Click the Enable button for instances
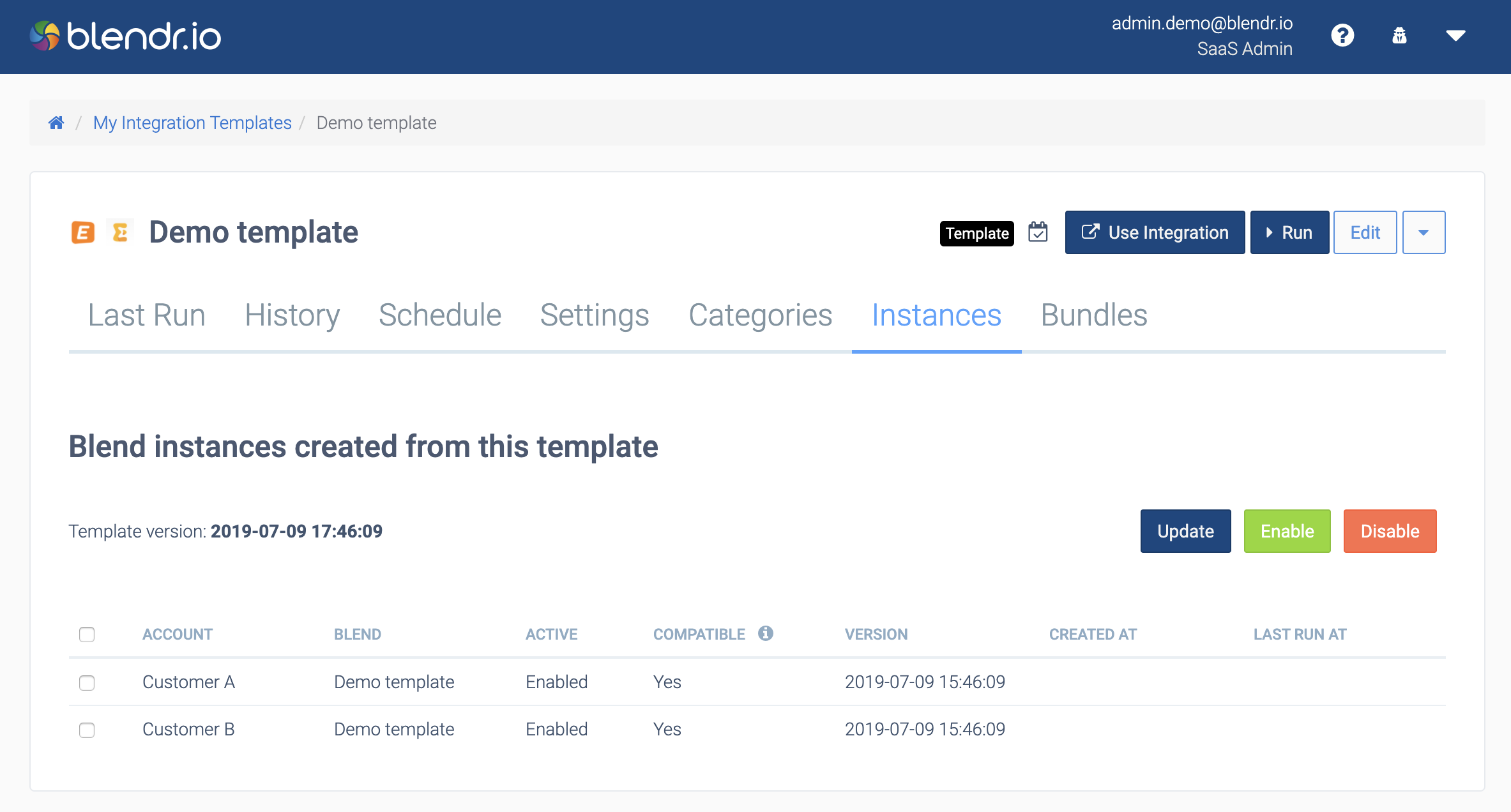This screenshot has width=1511, height=812. coord(1287,531)
